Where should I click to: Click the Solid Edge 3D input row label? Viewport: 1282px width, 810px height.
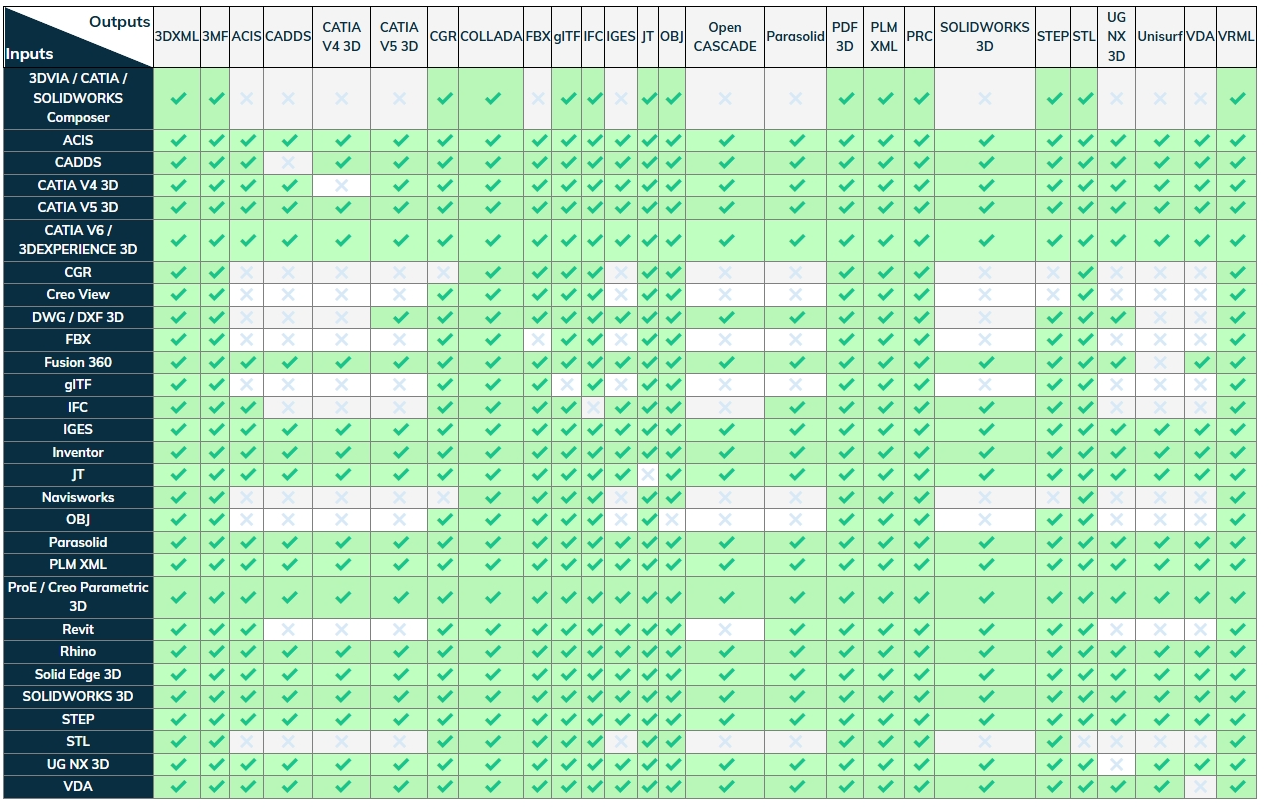[x=78, y=674]
